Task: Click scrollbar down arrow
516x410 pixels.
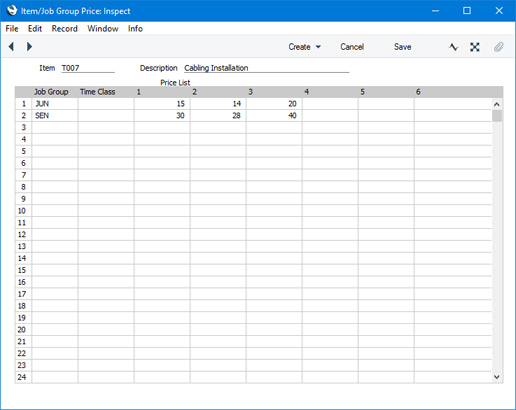Action: (x=497, y=377)
